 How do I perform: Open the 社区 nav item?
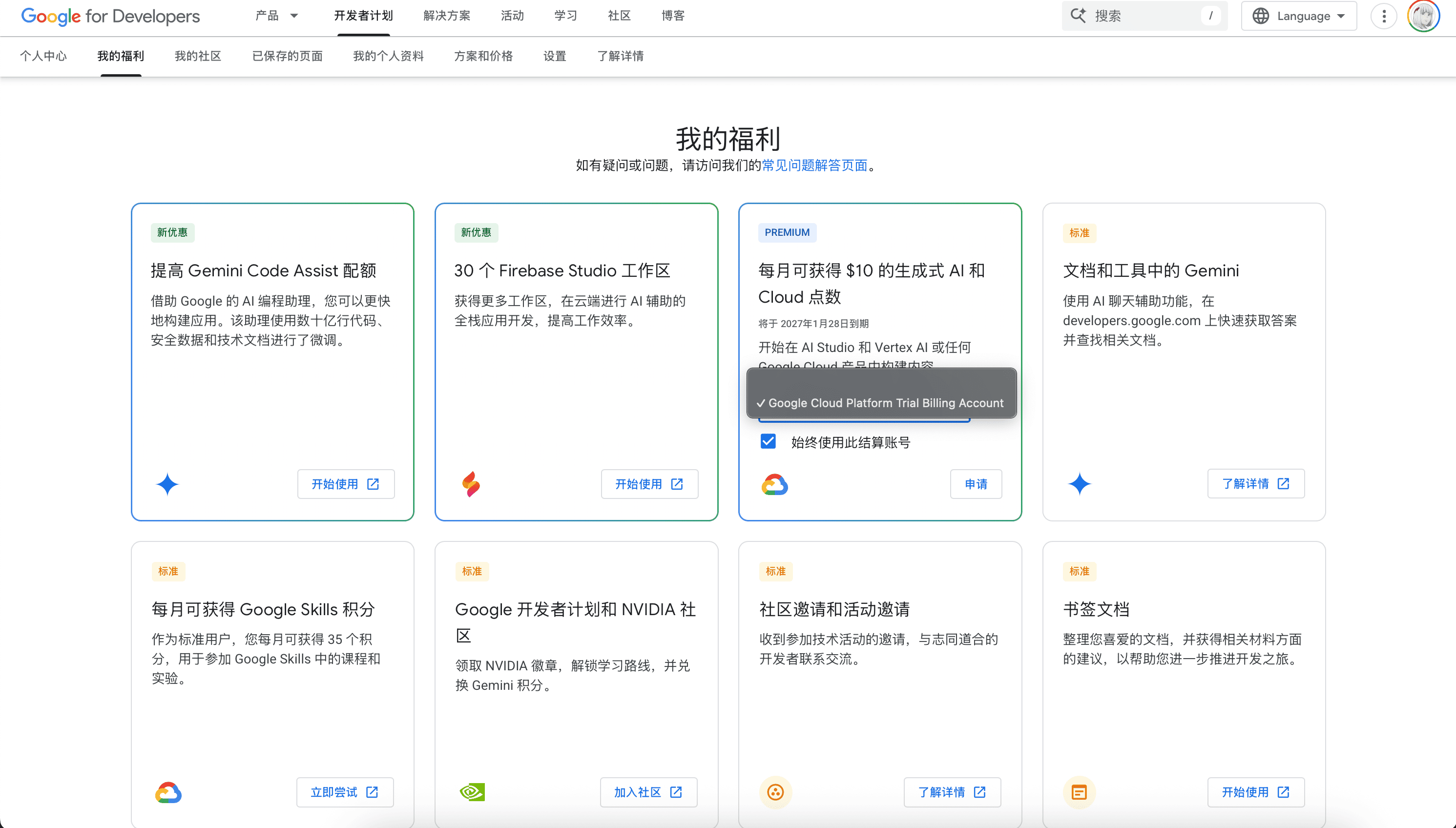[x=620, y=16]
